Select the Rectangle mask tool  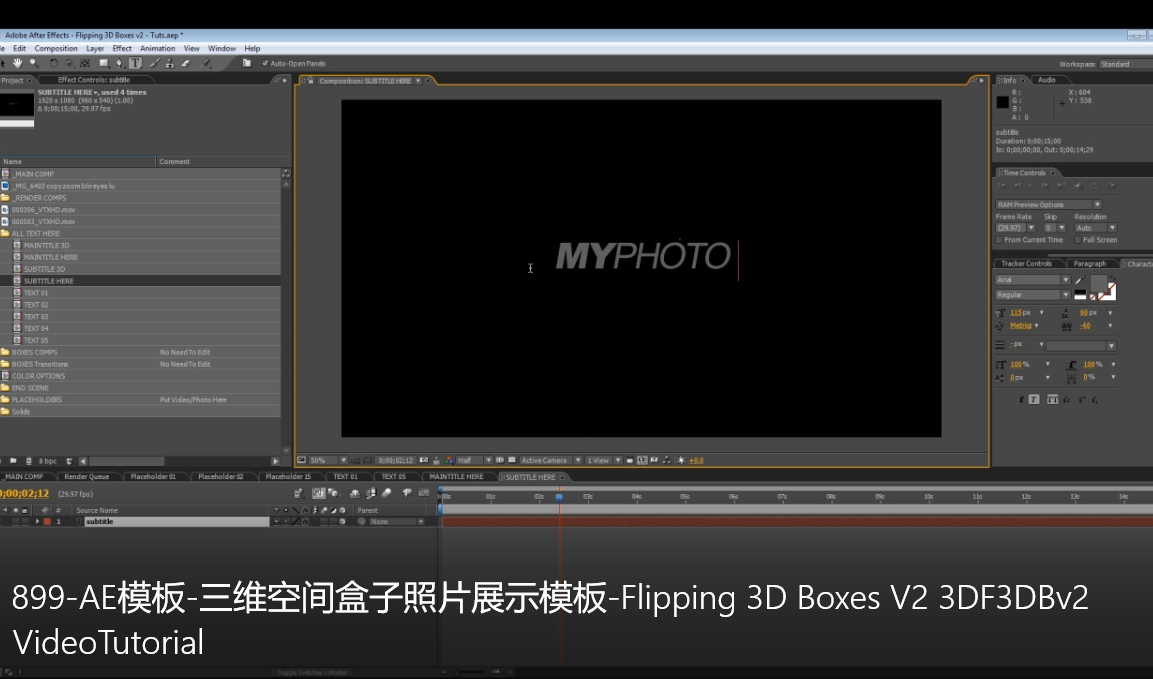(x=104, y=63)
